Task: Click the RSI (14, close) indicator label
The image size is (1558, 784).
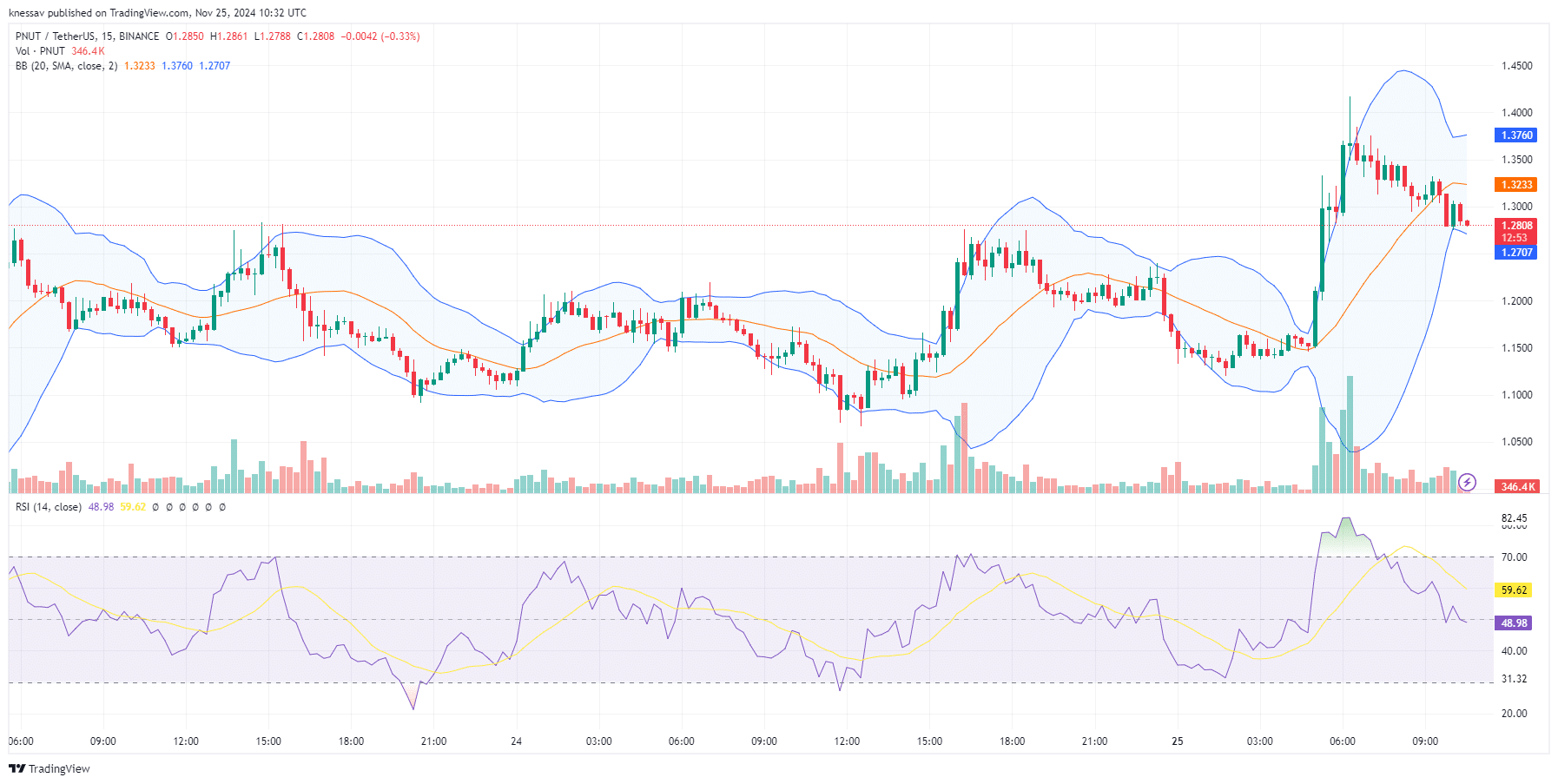Action: coord(49,507)
